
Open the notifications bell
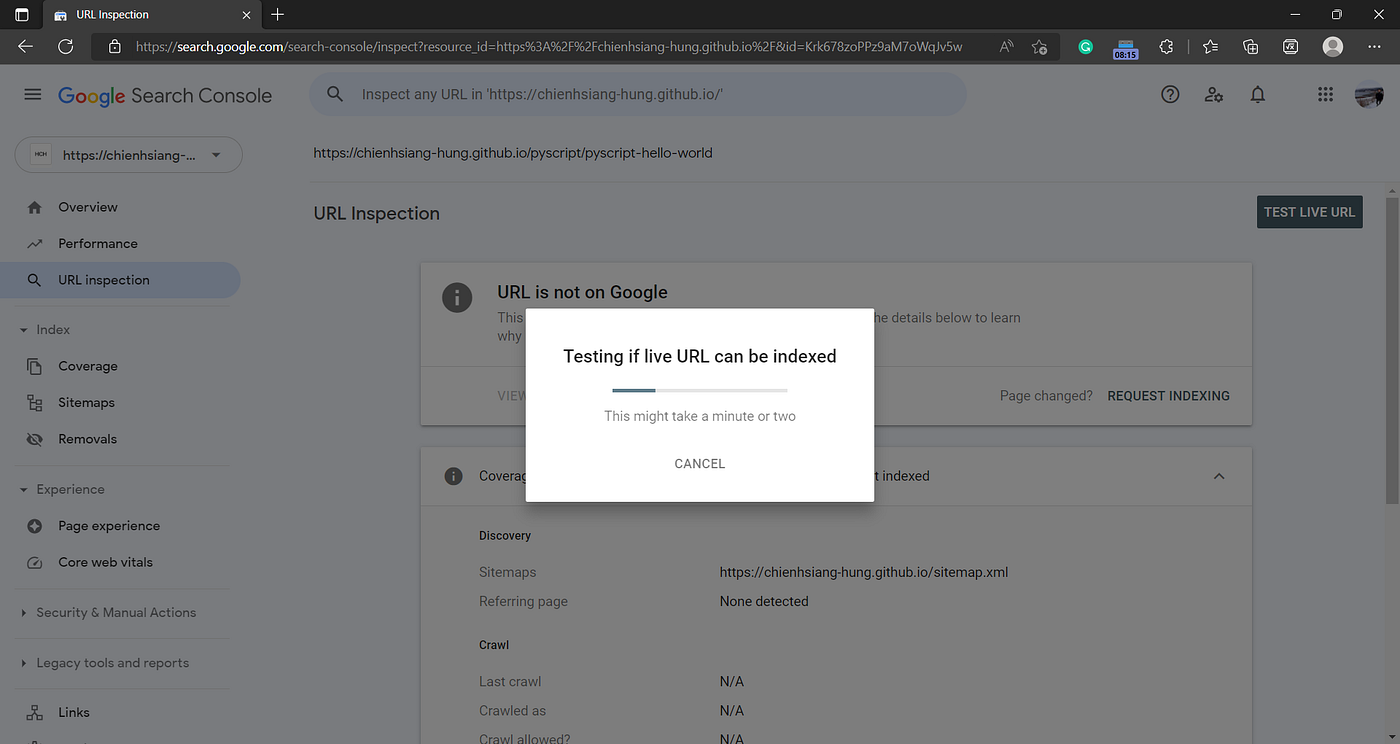(x=1258, y=94)
